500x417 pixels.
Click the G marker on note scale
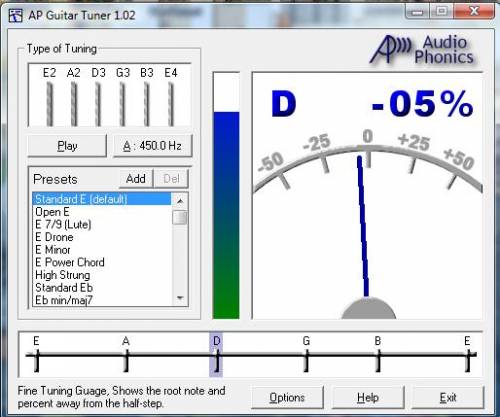click(x=306, y=355)
